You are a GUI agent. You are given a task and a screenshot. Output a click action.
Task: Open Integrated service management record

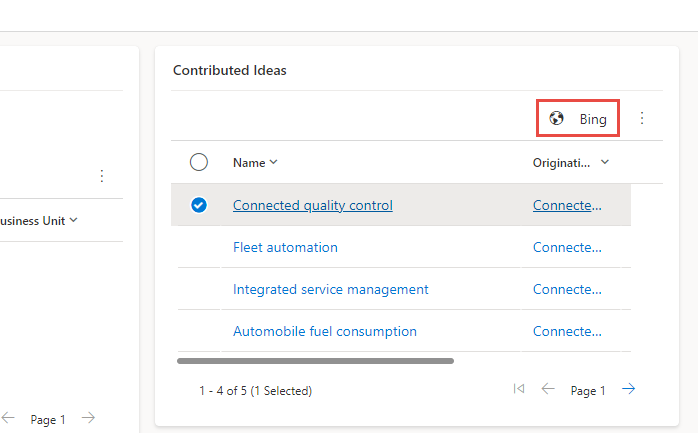330,289
